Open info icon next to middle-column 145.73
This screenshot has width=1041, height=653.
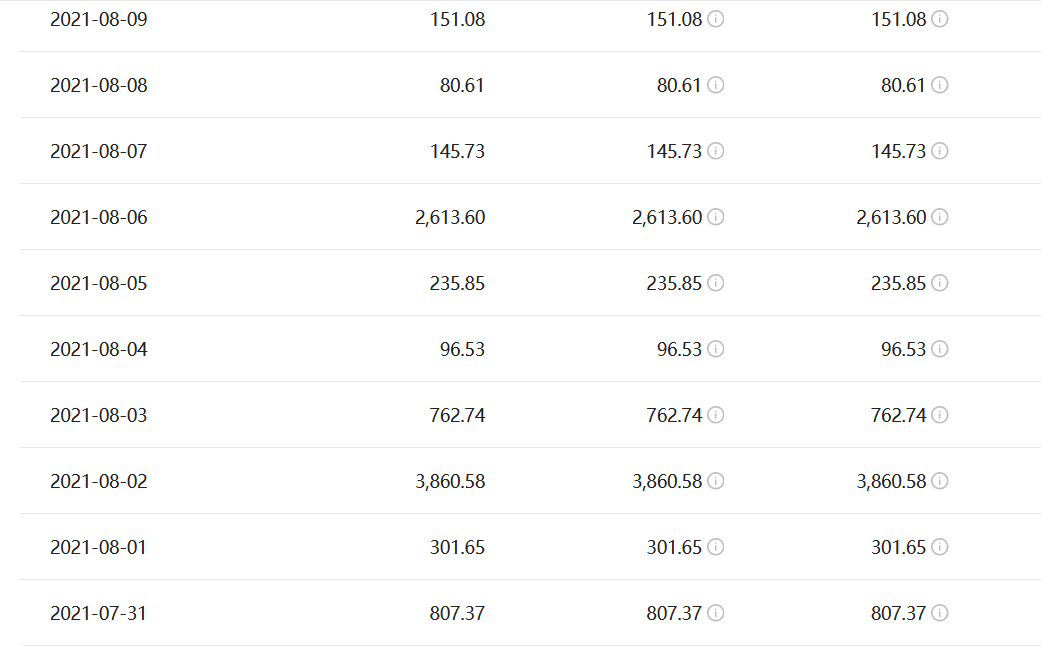pos(715,151)
